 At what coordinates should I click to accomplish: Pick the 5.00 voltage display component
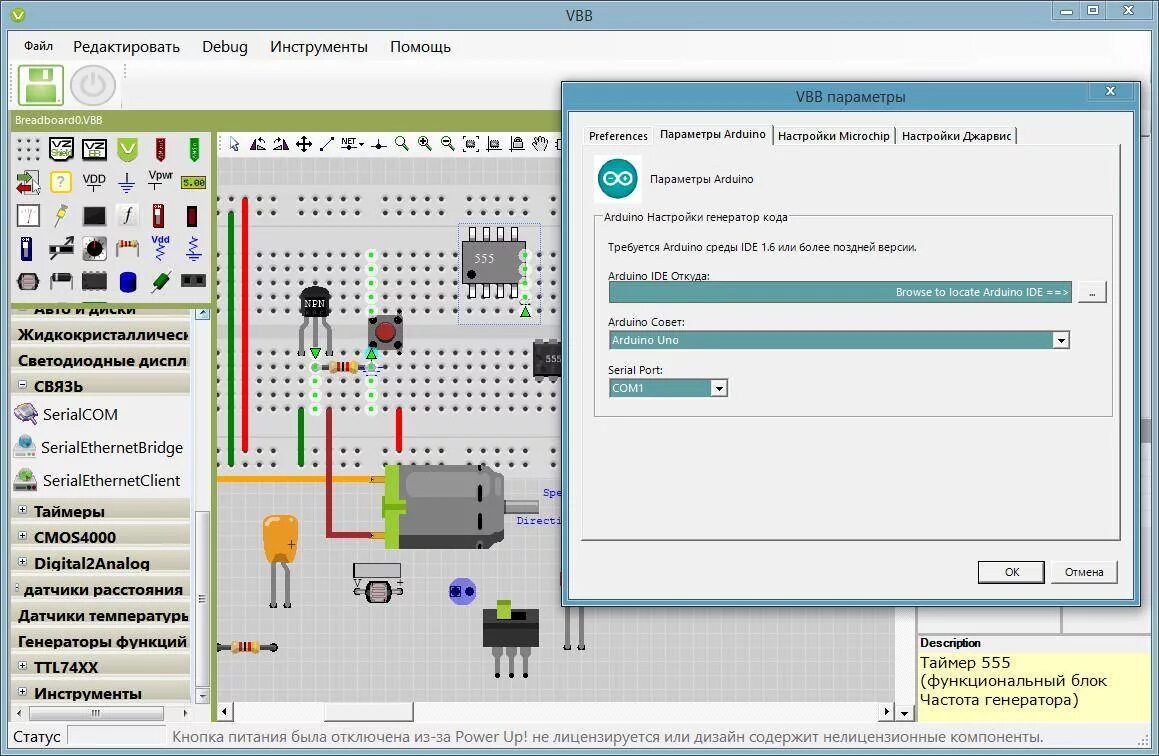pyautogui.click(x=194, y=183)
